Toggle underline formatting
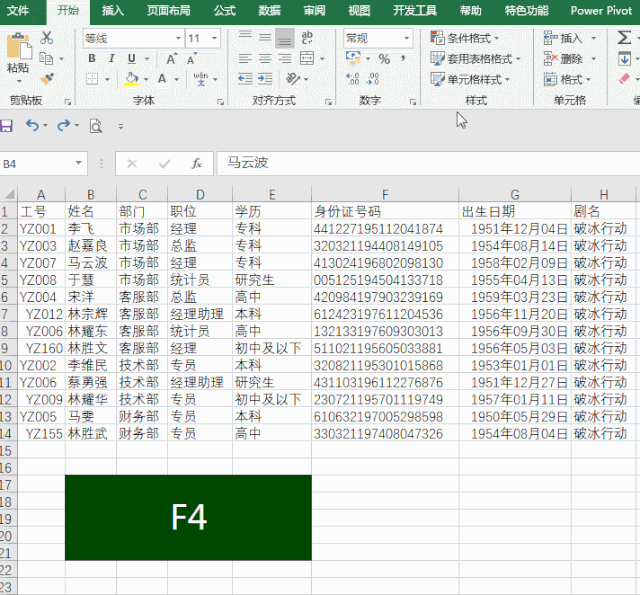 click(x=131, y=59)
